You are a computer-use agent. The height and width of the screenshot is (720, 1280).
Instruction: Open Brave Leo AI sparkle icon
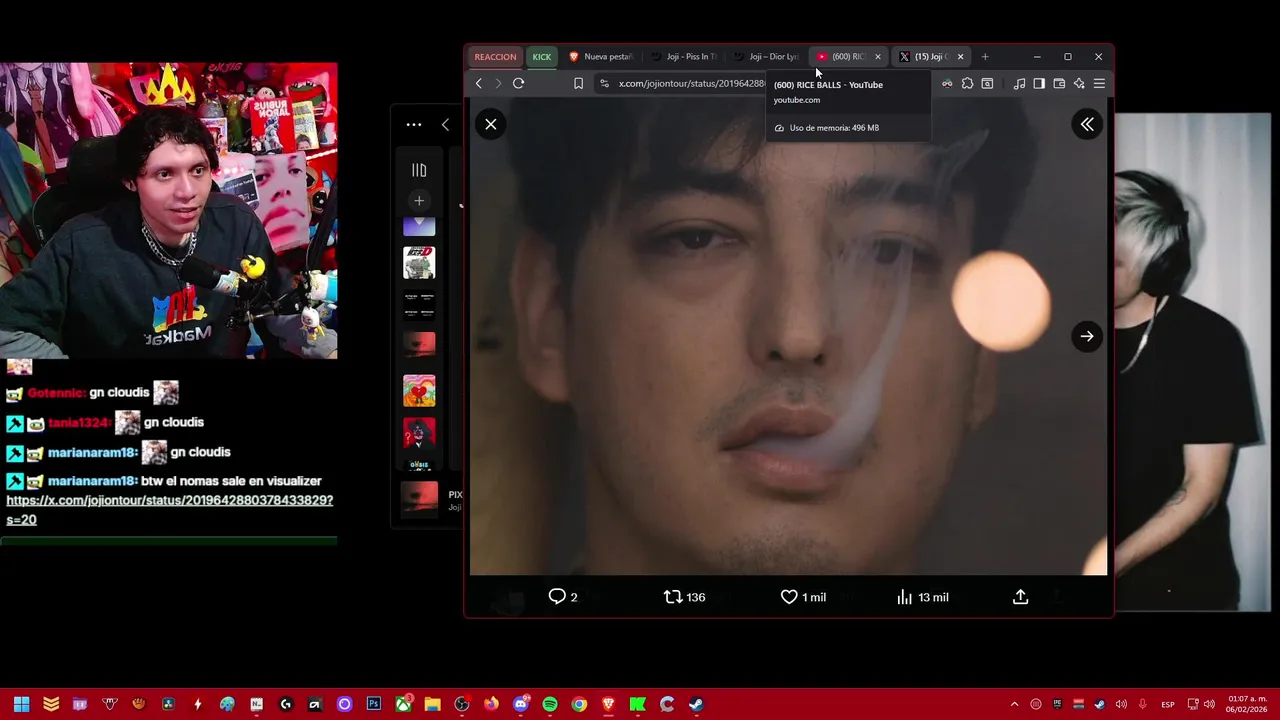[x=1079, y=84]
